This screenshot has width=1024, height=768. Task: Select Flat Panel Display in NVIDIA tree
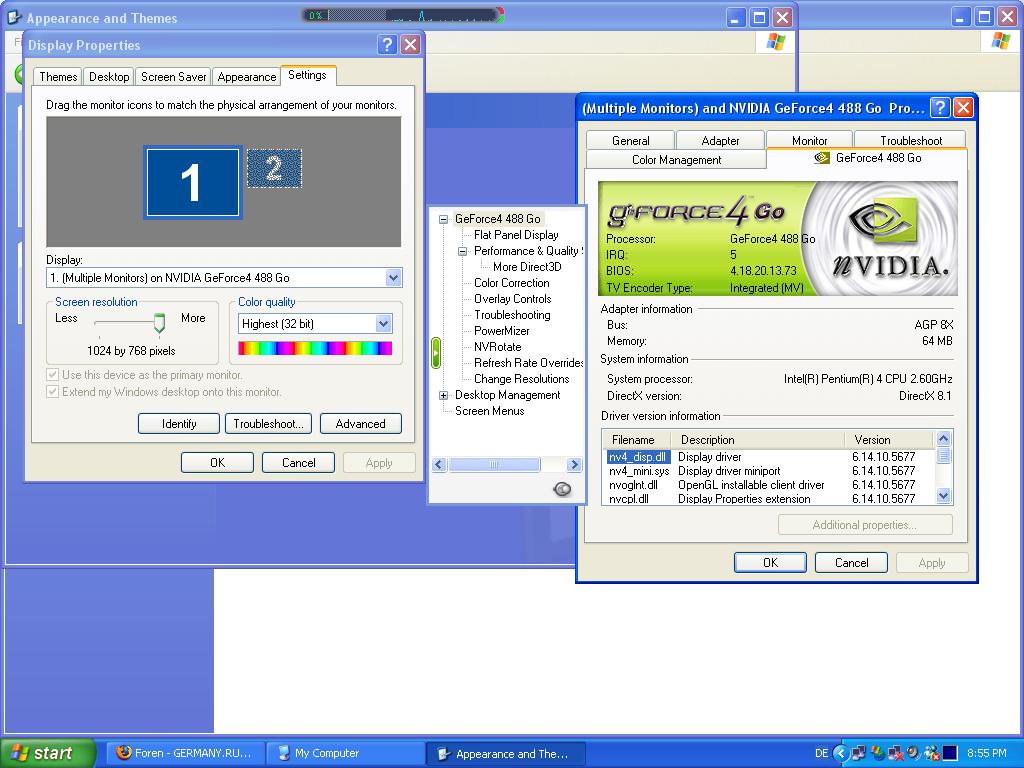tap(516, 235)
